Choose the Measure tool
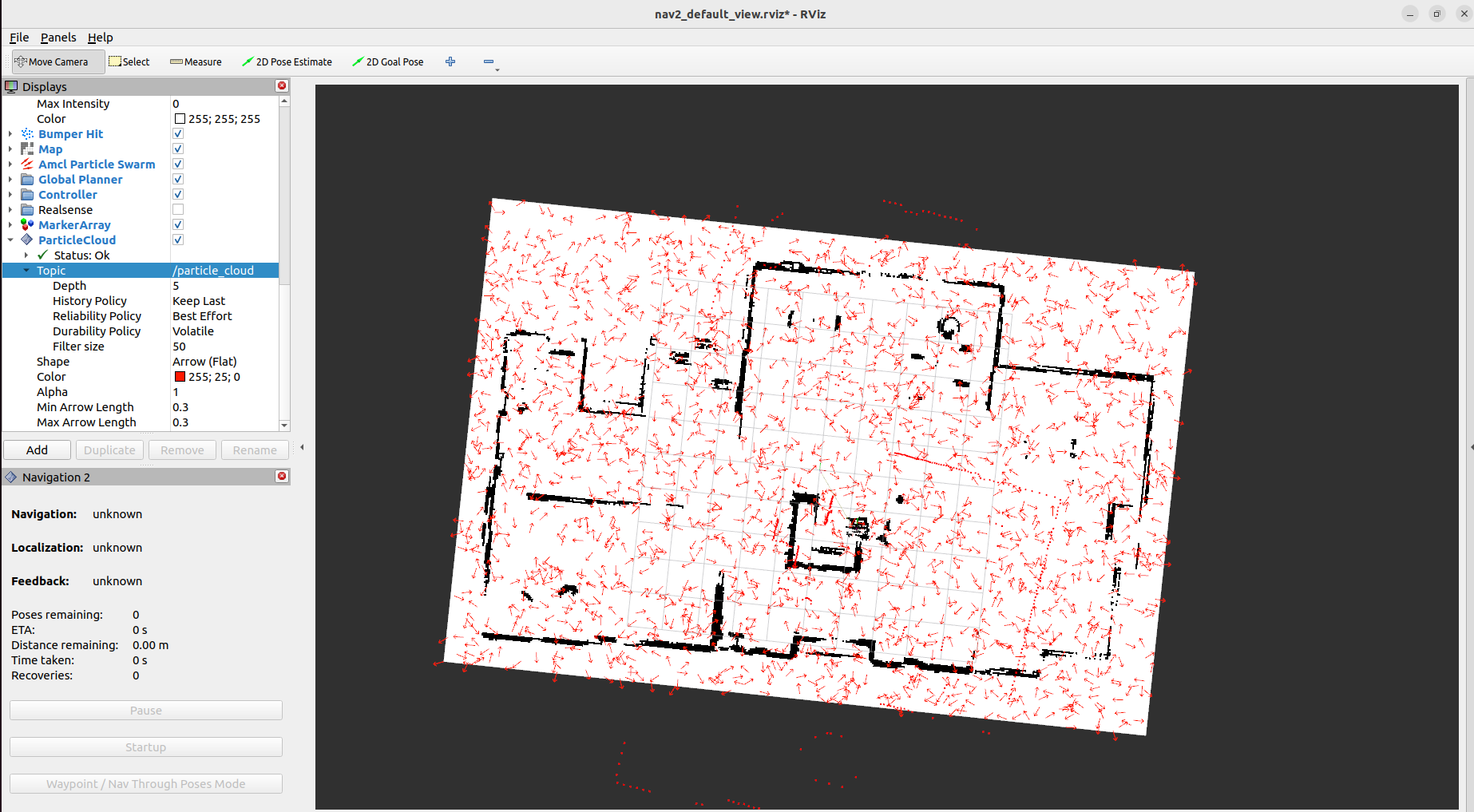Screen dimensions: 1474x812 coord(196,61)
